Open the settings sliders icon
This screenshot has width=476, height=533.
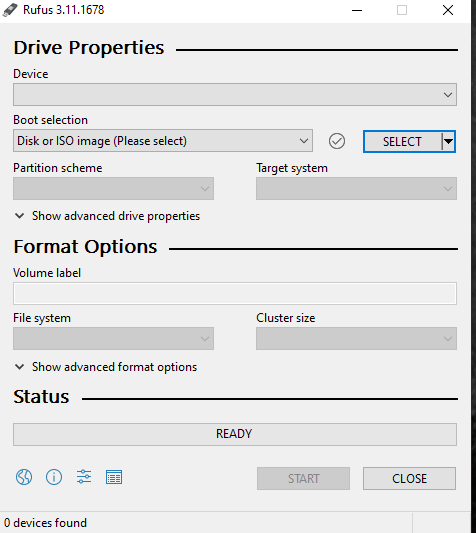[84, 477]
